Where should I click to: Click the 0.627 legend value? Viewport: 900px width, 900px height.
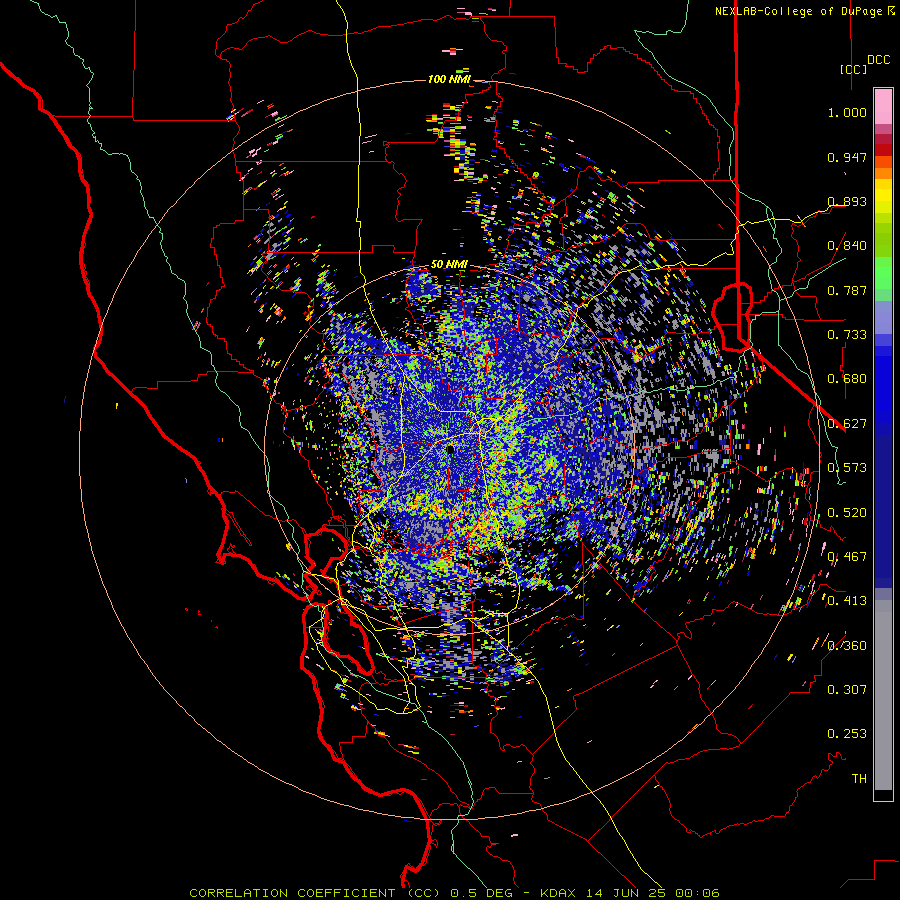point(847,424)
